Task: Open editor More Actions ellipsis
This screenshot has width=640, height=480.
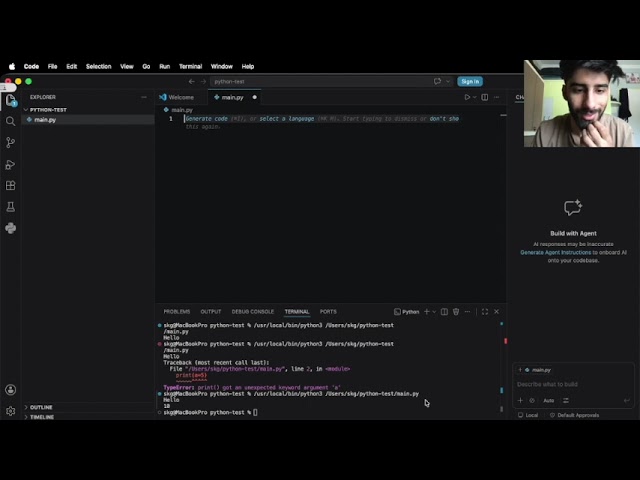Action: (496, 97)
